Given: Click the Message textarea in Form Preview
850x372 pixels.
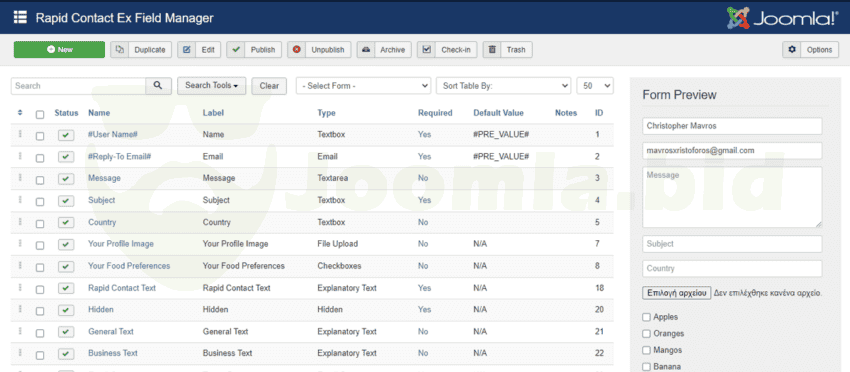Looking at the screenshot, I should (x=732, y=197).
